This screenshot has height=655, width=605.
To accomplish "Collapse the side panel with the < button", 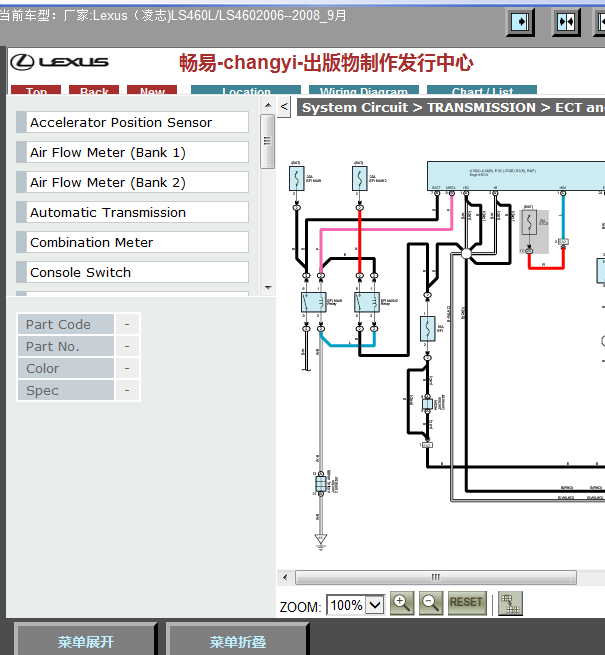I will (284, 107).
